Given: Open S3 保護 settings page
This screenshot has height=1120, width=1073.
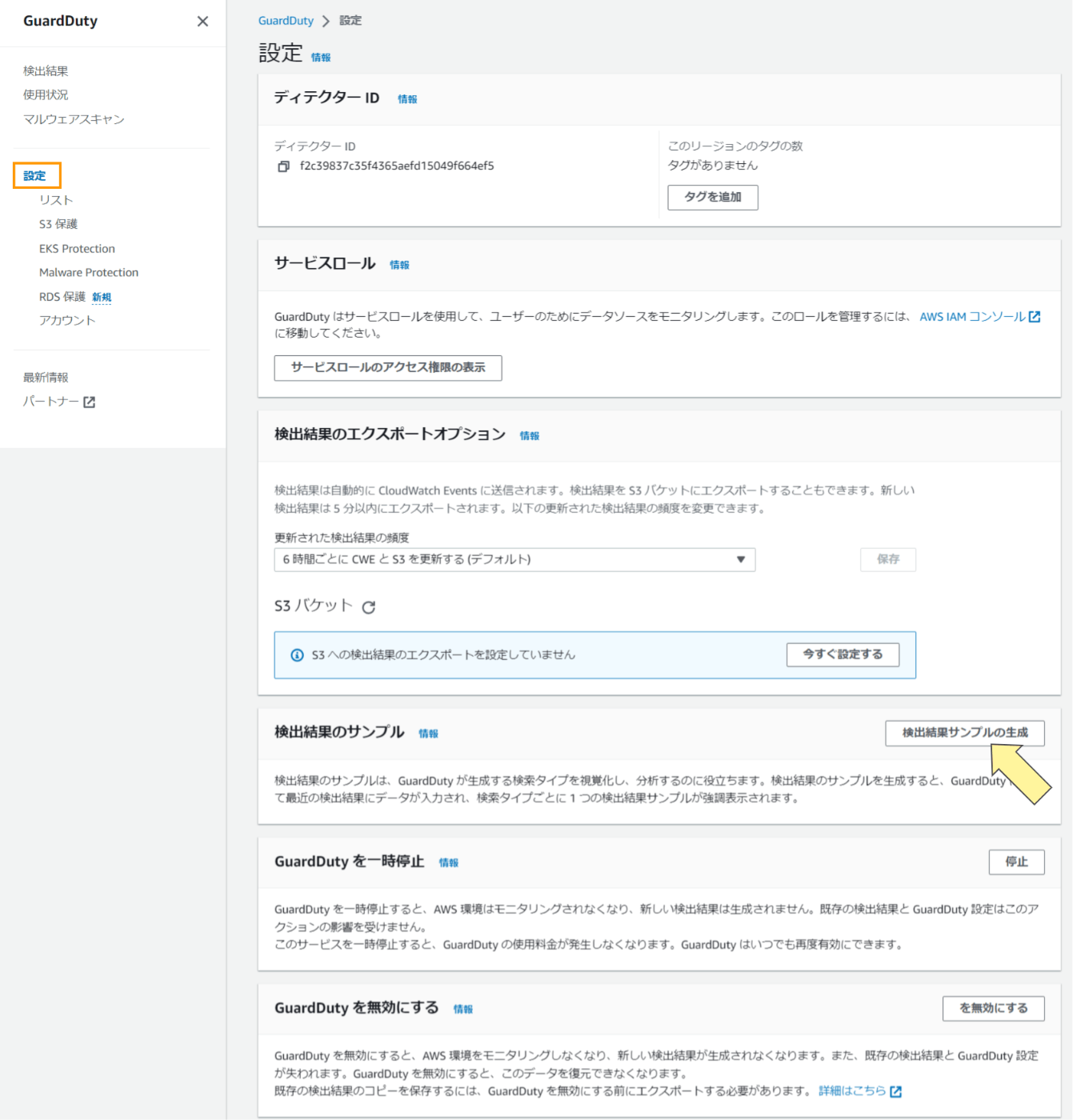Looking at the screenshot, I should click(x=58, y=224).
